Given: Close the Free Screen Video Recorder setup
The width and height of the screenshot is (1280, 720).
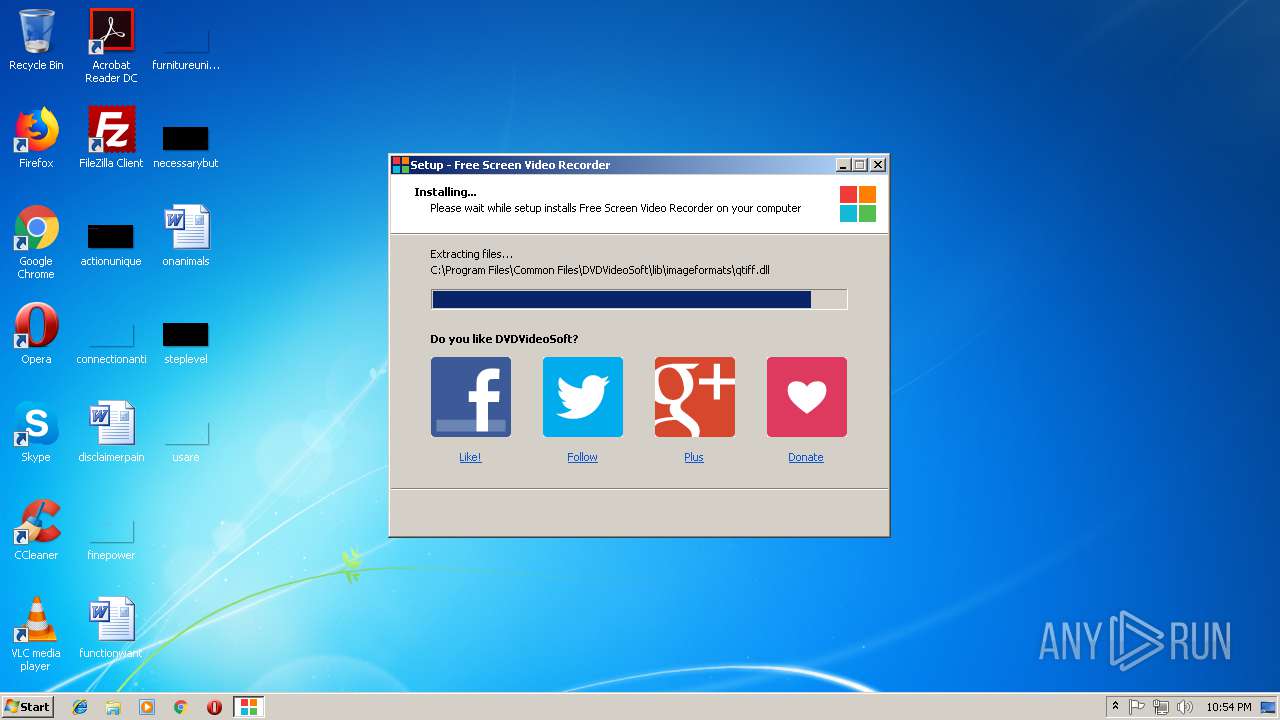Looking at the screenshot, I should click(x=878, y=165).
